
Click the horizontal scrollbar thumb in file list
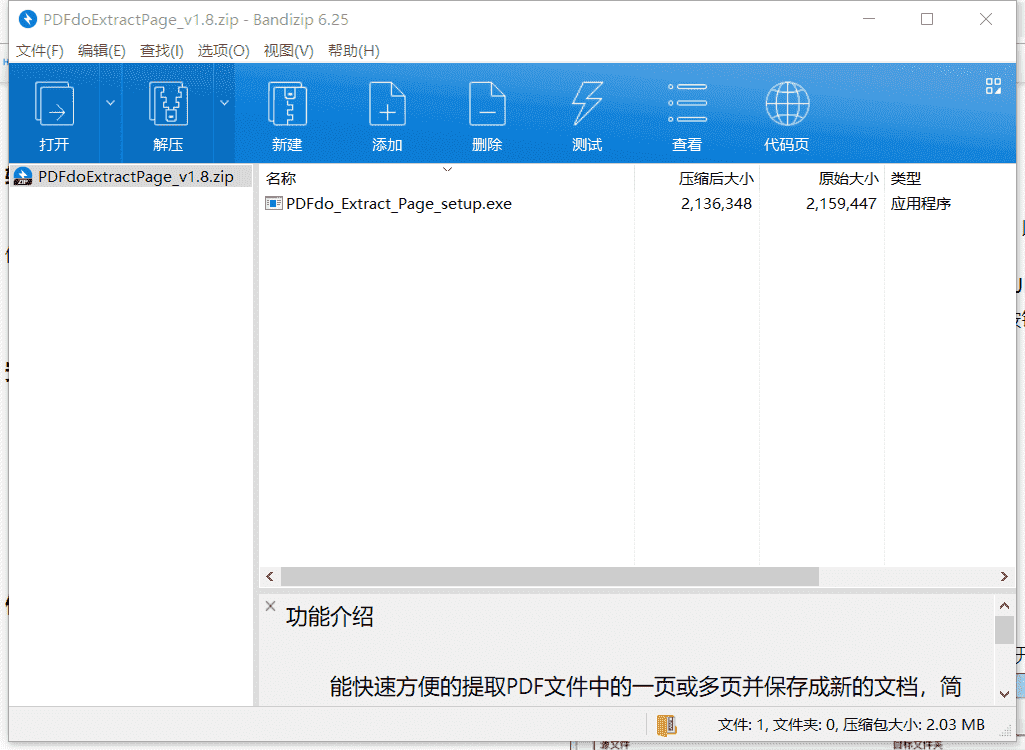pyautogui.click(x=550, y=576)
